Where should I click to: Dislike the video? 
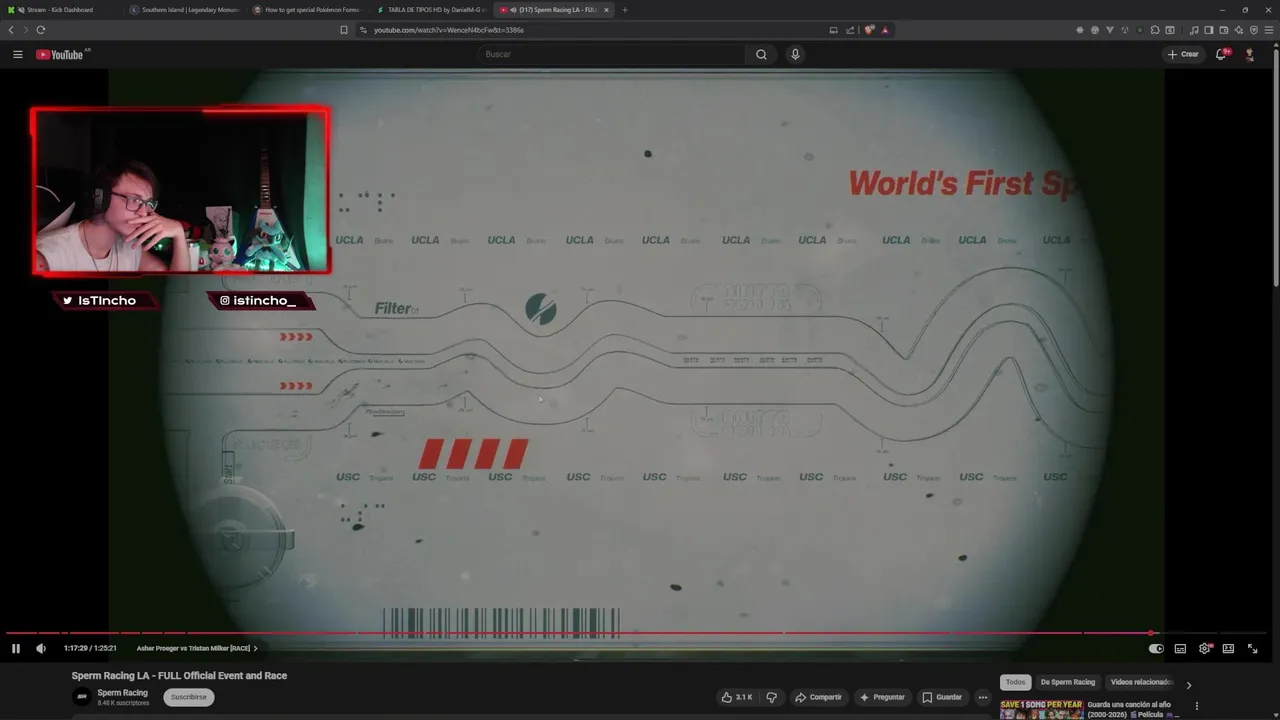coord(771,697)
